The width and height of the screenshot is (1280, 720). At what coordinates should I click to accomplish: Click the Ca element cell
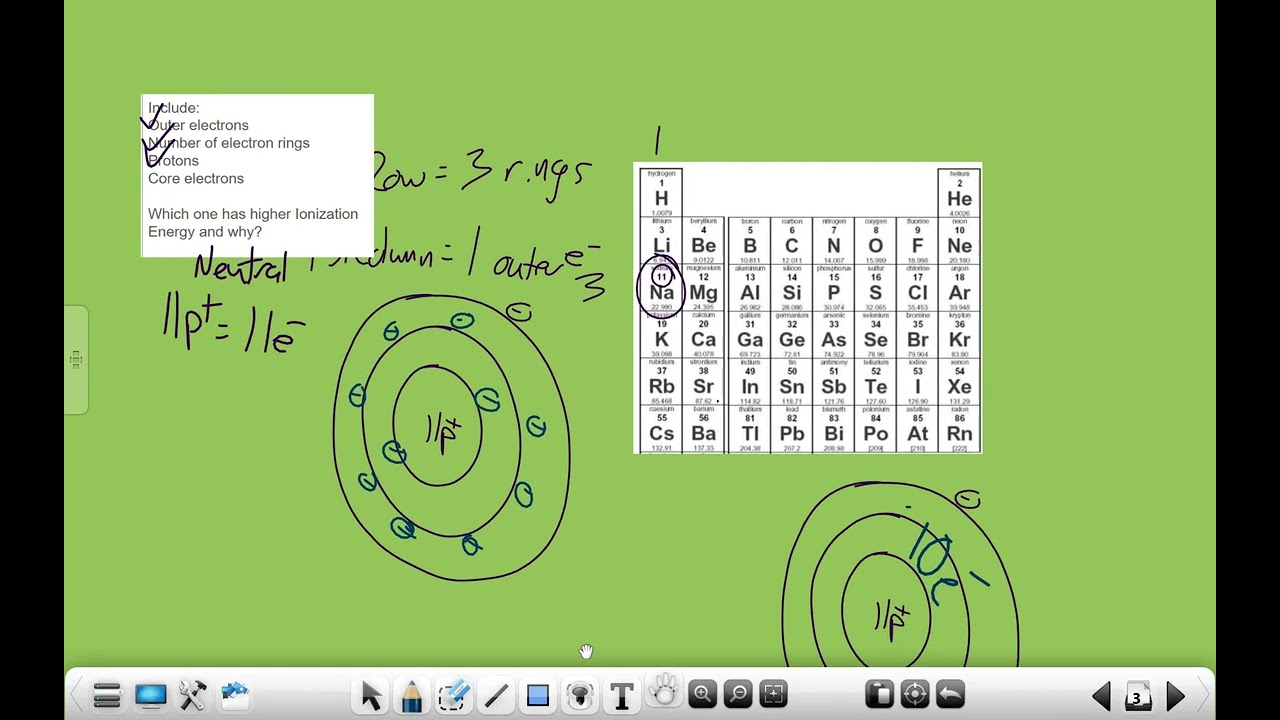tap(703, 335)
